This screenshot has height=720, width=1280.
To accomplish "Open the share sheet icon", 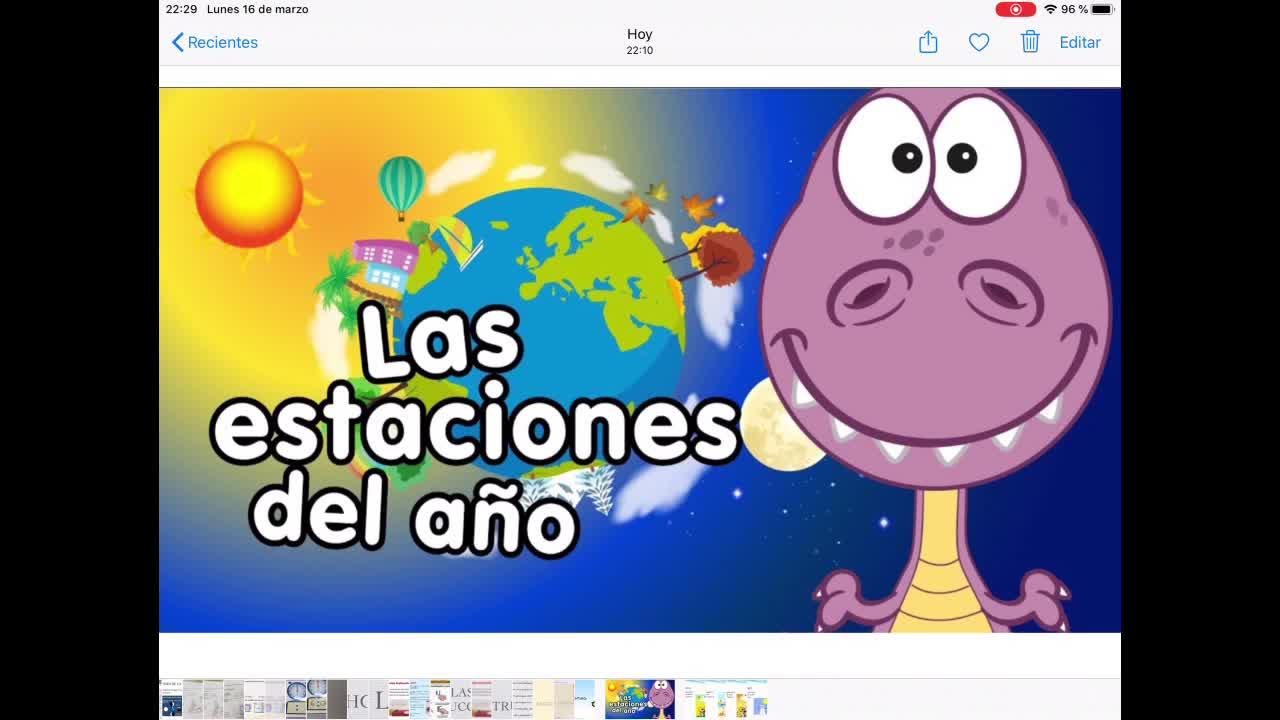I will point(928,42).
